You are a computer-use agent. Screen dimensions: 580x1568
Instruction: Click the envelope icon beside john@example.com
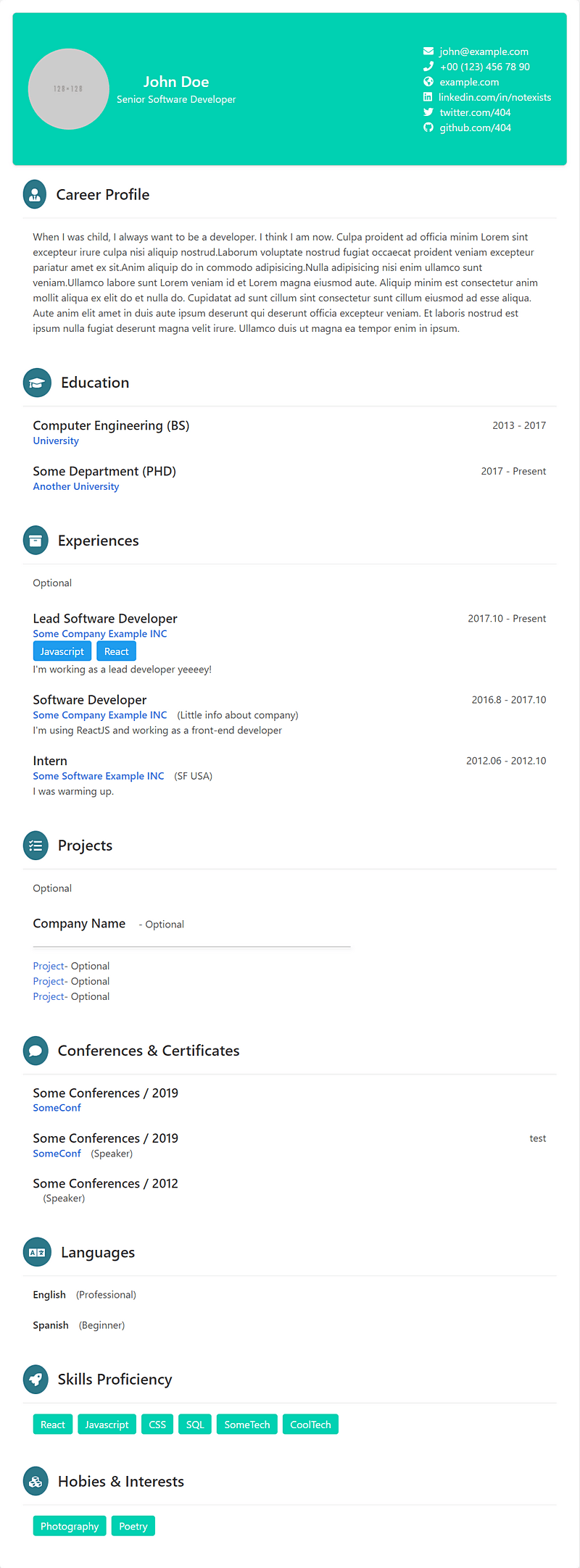click(428, 51)
